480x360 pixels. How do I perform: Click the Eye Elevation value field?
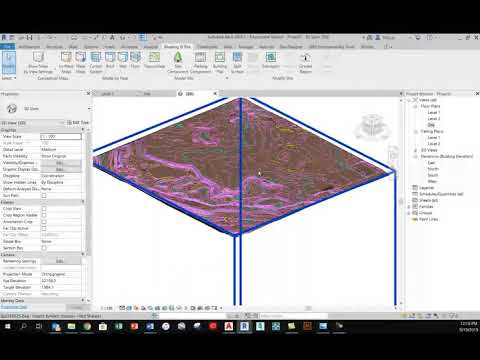click(x=60, y=281)
